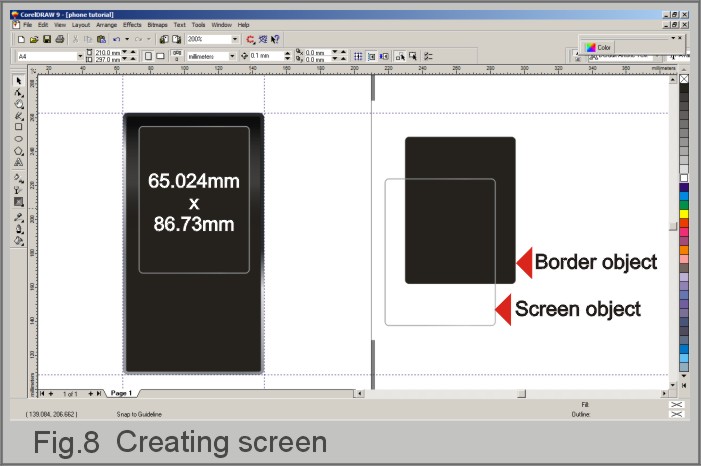The height and width of the screenshot is (466, 701).
Task: Open Corel online icon
Action: pos(263,39)
